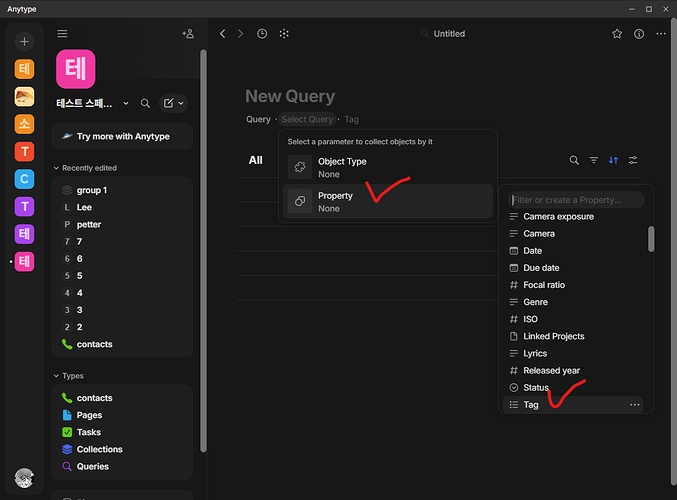Screen dimensions: 677x500
Task: Click the Tag label beside Select Query
Action: tap(351, 119)
